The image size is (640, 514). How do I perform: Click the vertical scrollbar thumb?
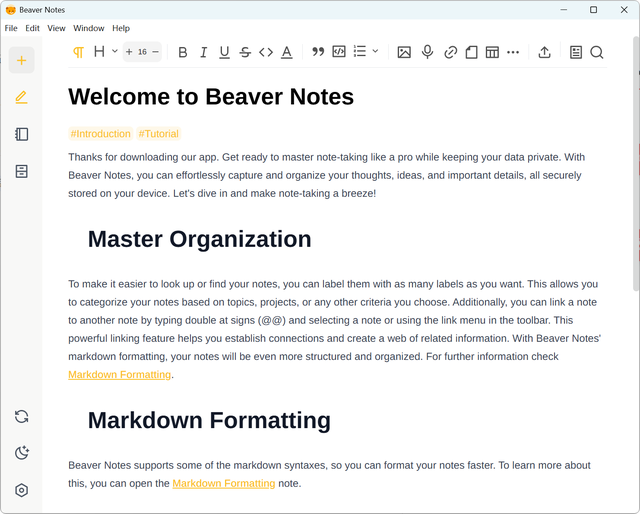point(636,163)
